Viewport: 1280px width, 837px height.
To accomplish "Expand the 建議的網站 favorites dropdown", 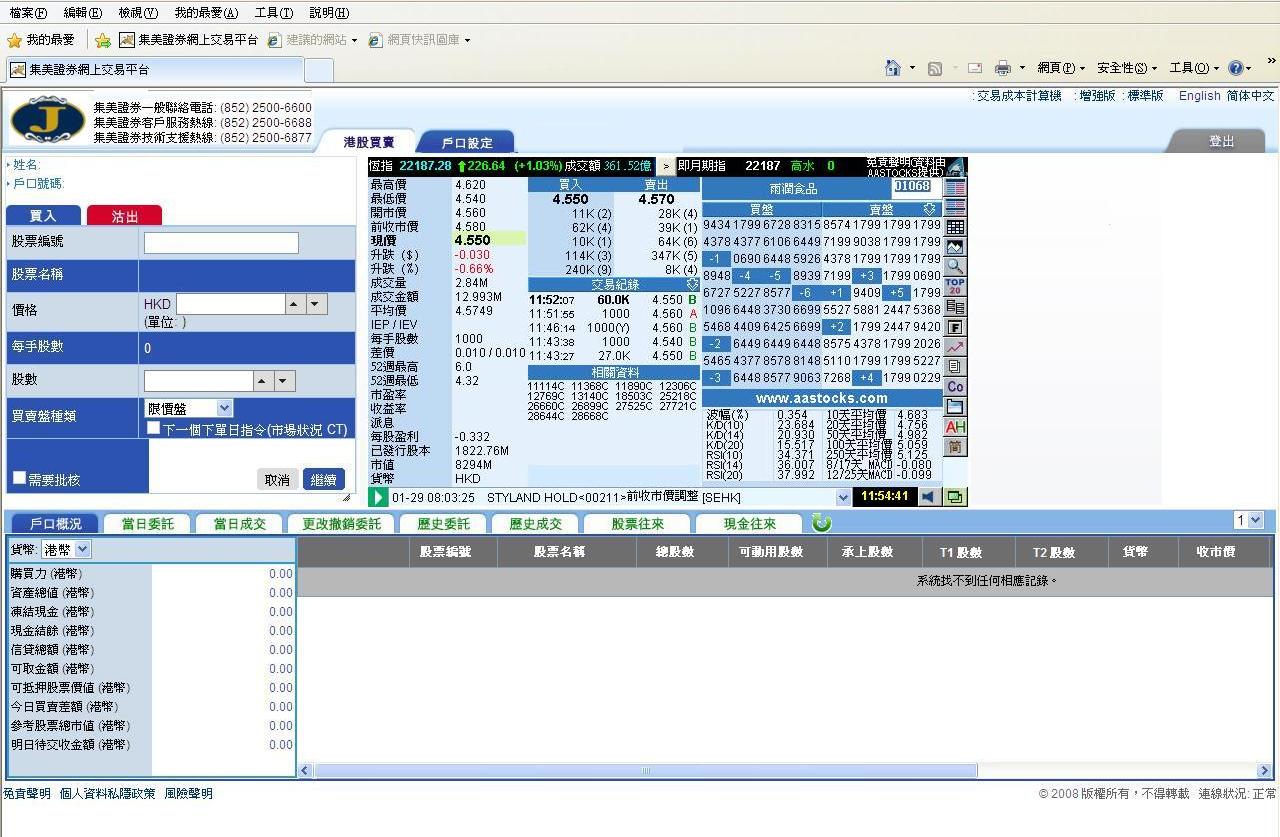I will [353, 40].
